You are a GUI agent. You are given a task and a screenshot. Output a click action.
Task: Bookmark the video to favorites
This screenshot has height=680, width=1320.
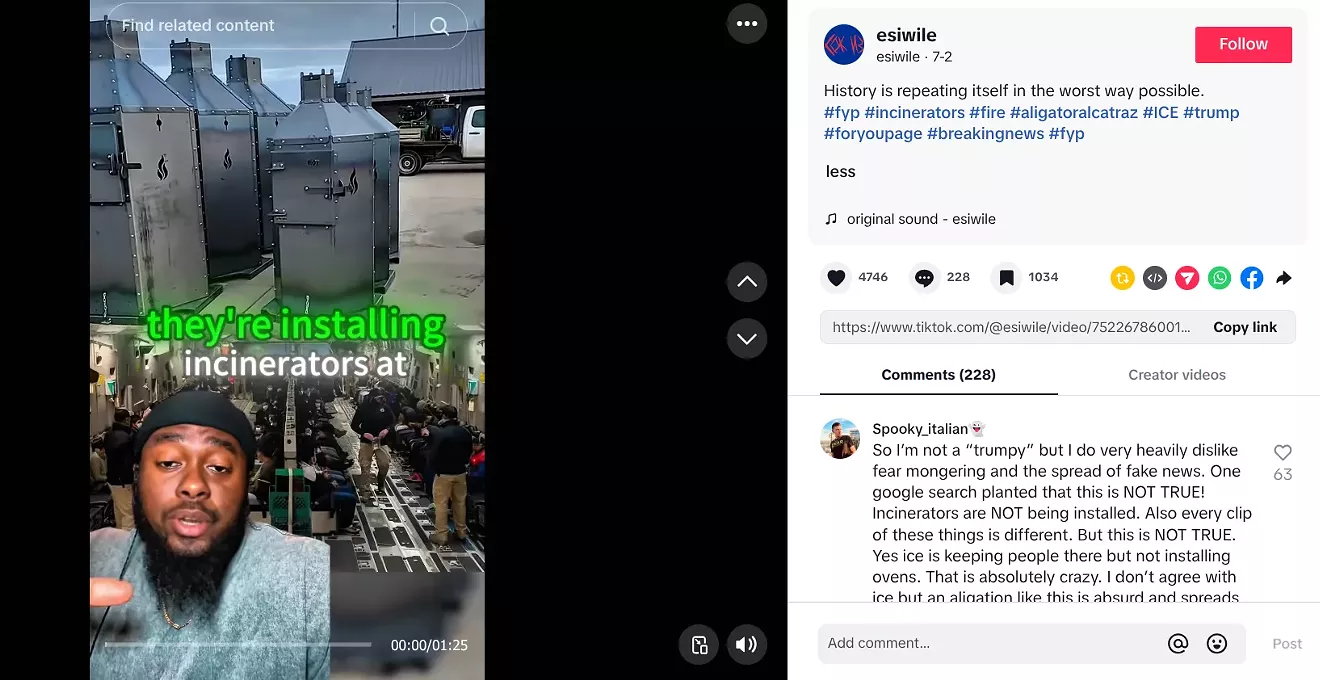pyautogui.click(x=1007, y=278)
